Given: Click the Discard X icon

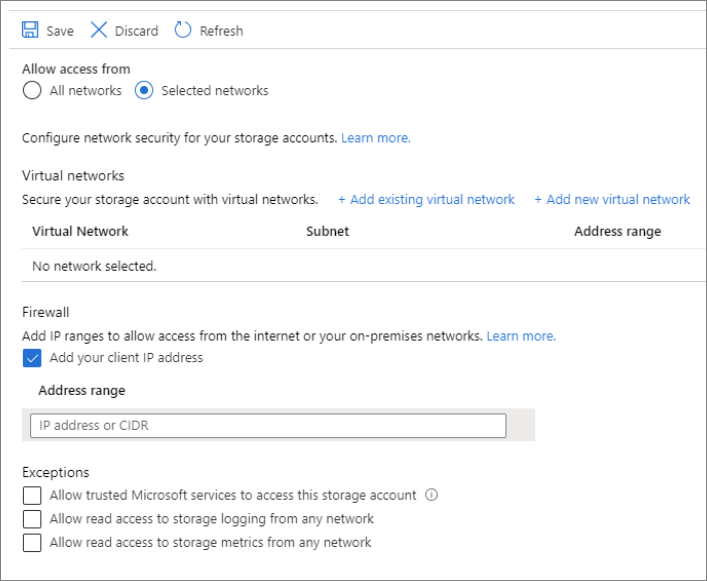Looking at the screenshot, I should [x=99, y=30].
